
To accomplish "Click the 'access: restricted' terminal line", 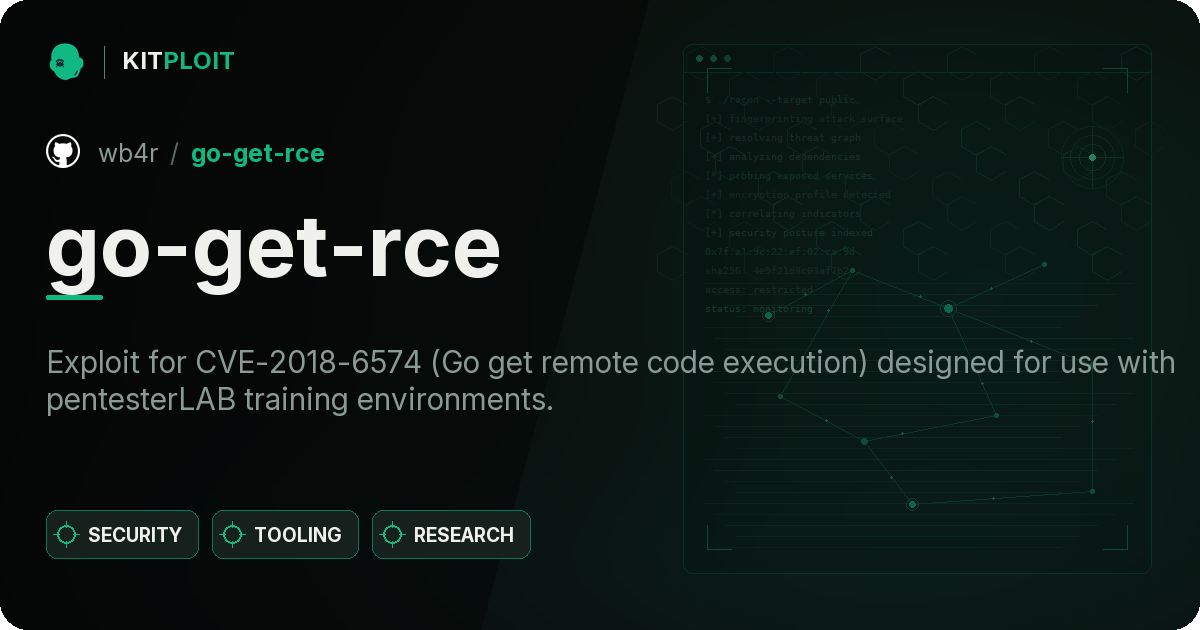I will pyautogui.click(x=759, y=290).
